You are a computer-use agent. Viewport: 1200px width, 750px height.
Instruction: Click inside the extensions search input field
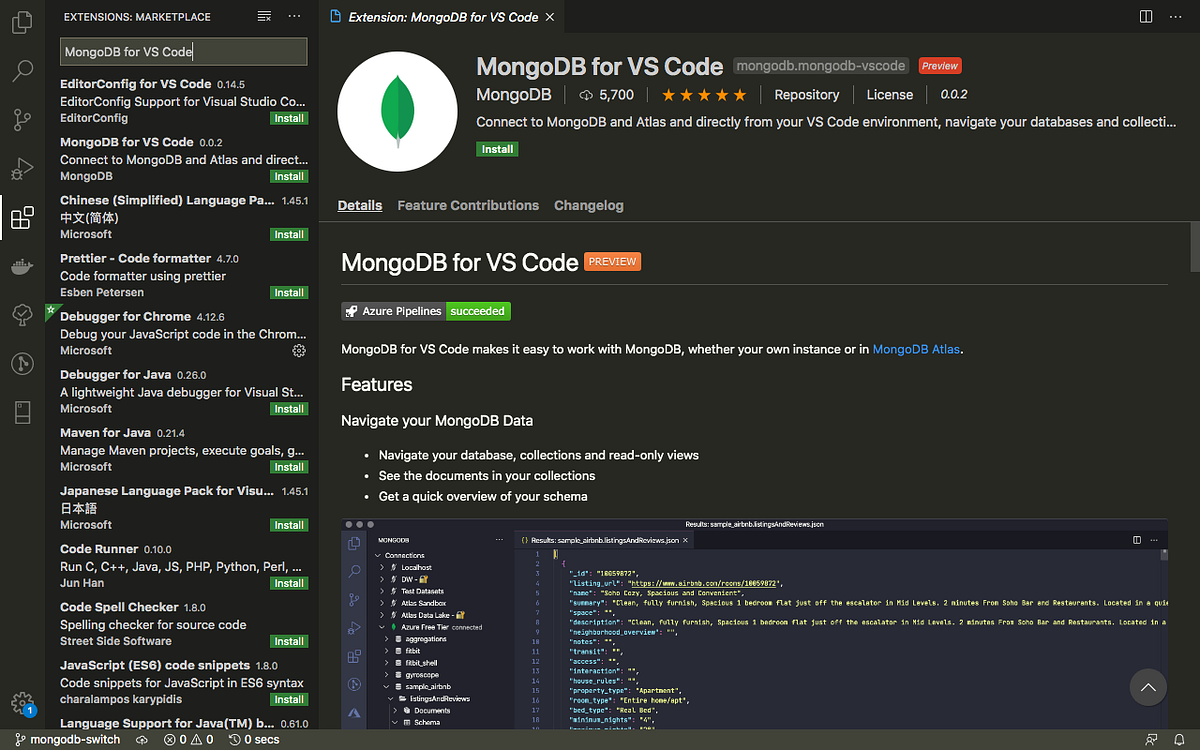(x=183, y=50)
